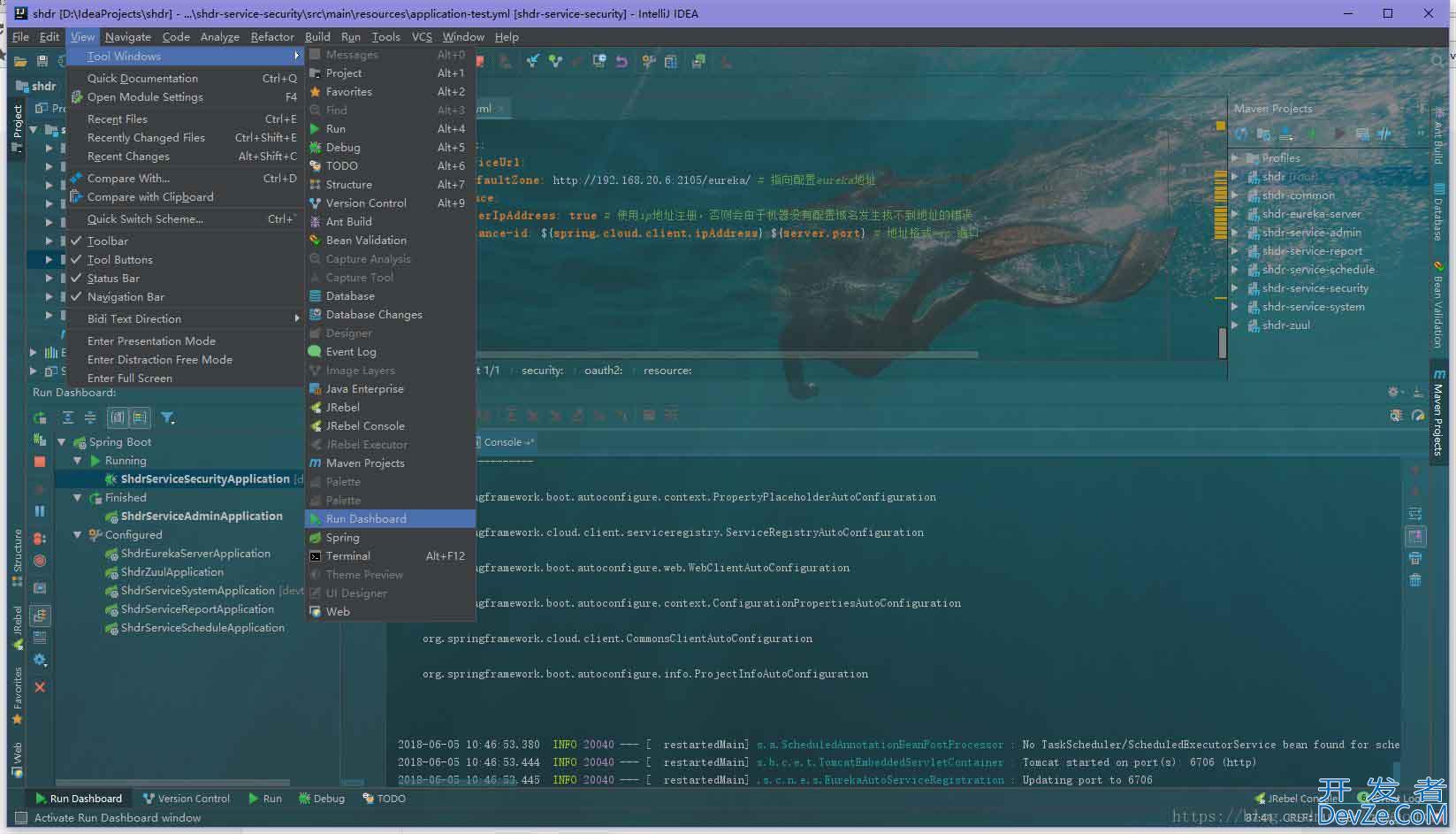Screen dimensions: 1456x834
Task: Click Quick Documentation in View menu
Action: [x=186, y=79]
